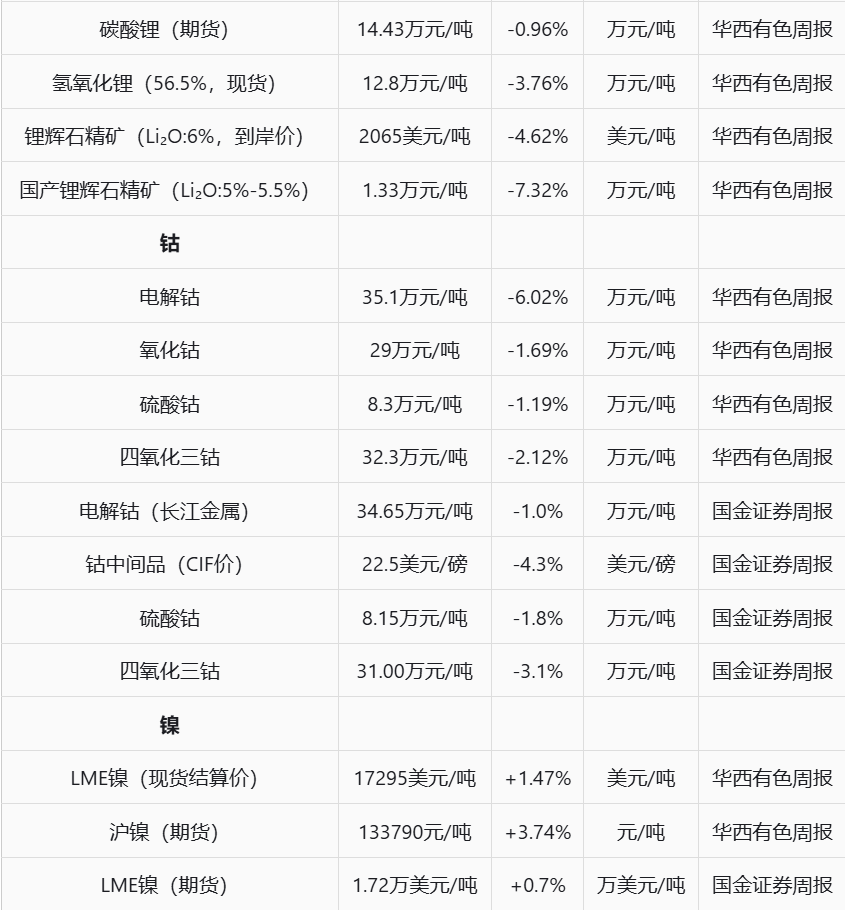Click the 美元/磅 unit cell

[x=641, y=564]
